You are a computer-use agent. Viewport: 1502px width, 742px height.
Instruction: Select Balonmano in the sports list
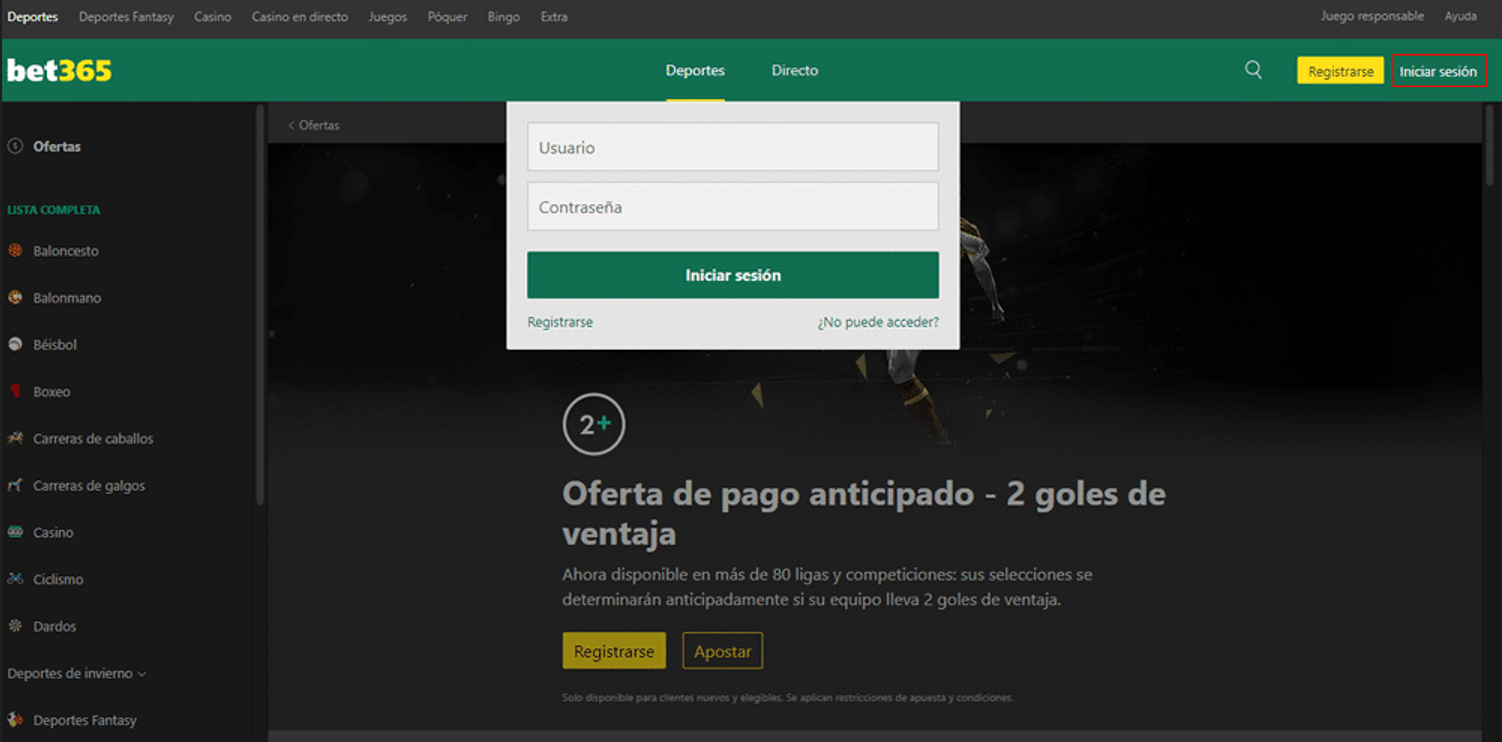click(67, 298)
